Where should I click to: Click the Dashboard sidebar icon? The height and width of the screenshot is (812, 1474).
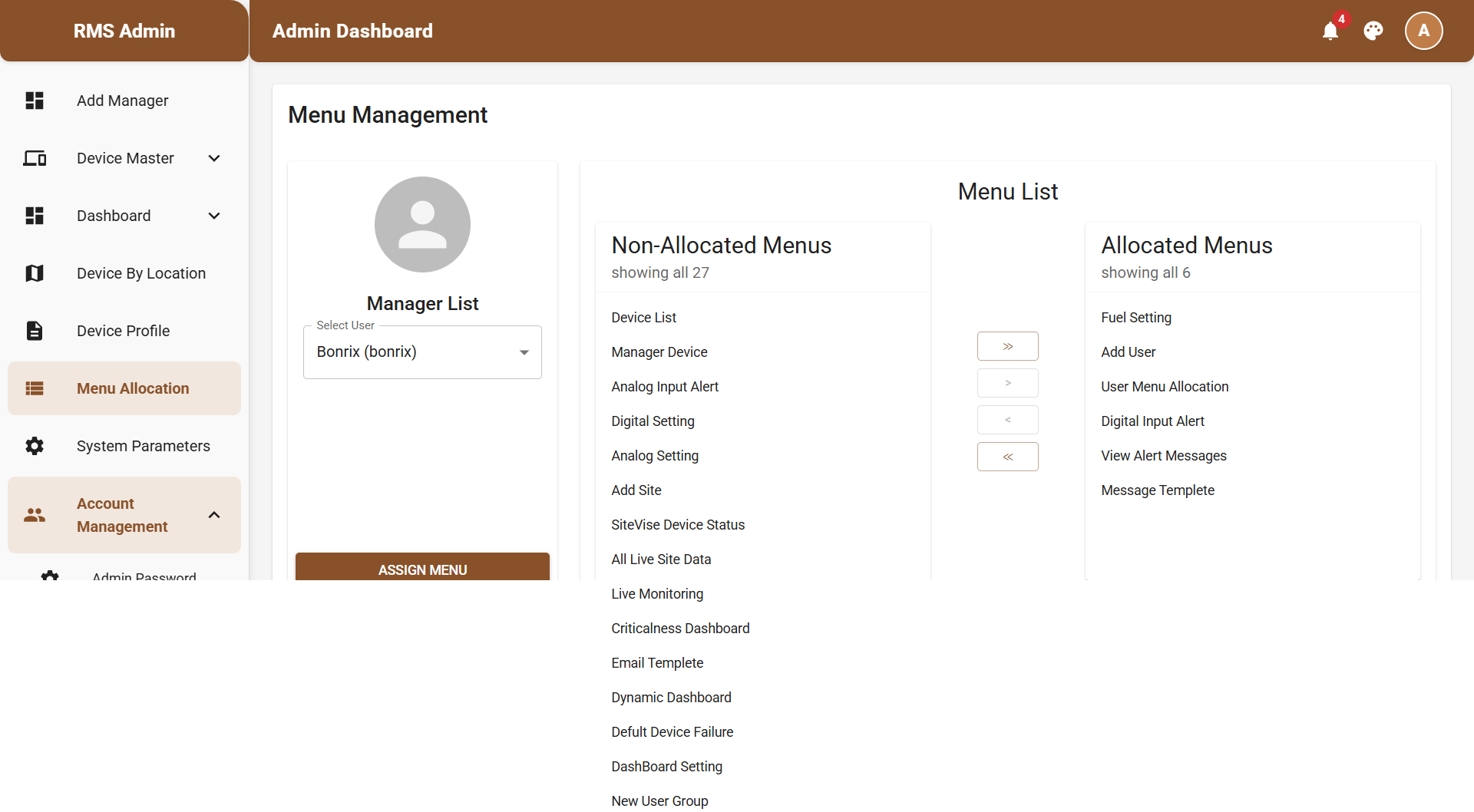[x=35, y=216]
